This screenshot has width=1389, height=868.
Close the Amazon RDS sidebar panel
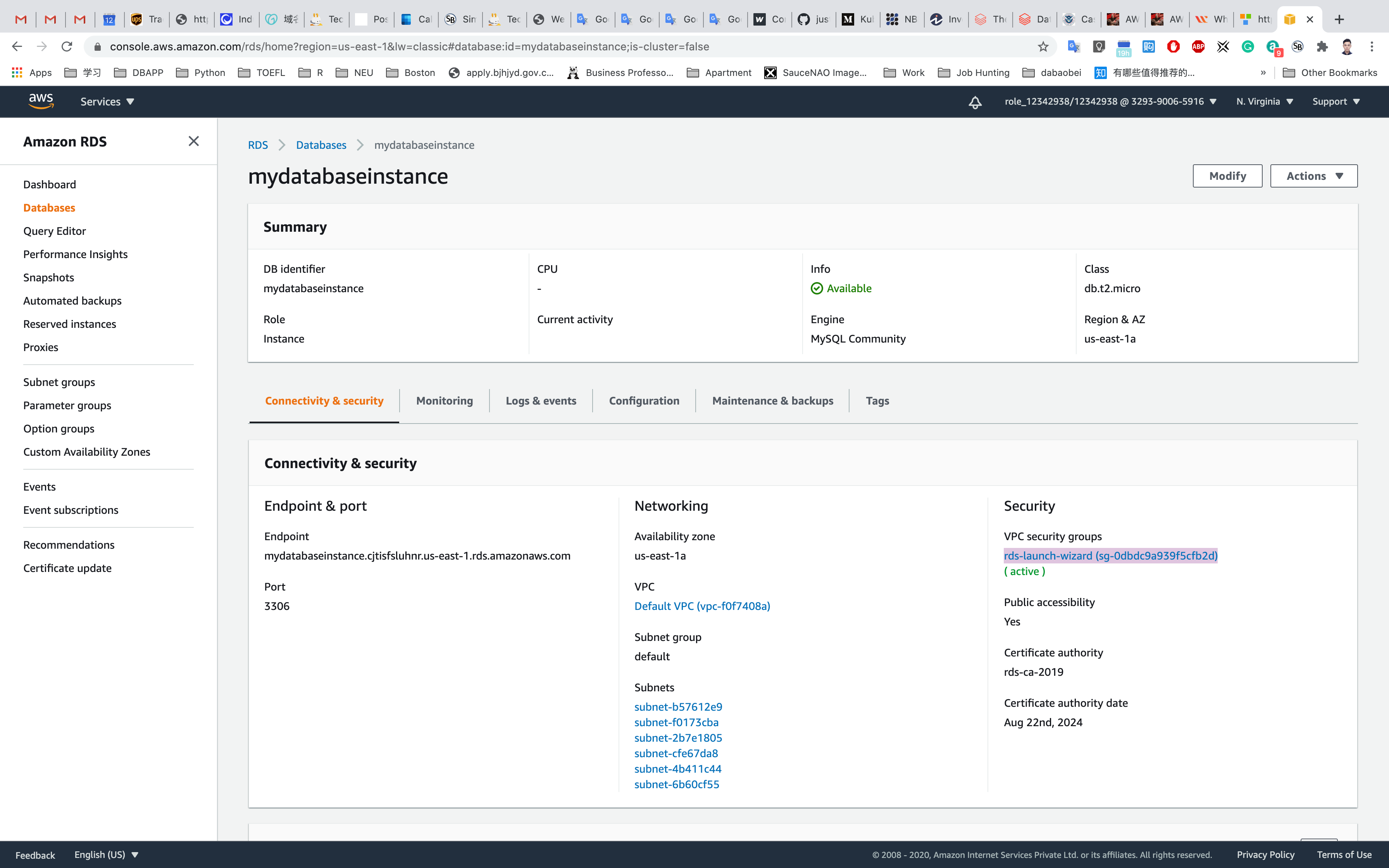click(193, 141)
